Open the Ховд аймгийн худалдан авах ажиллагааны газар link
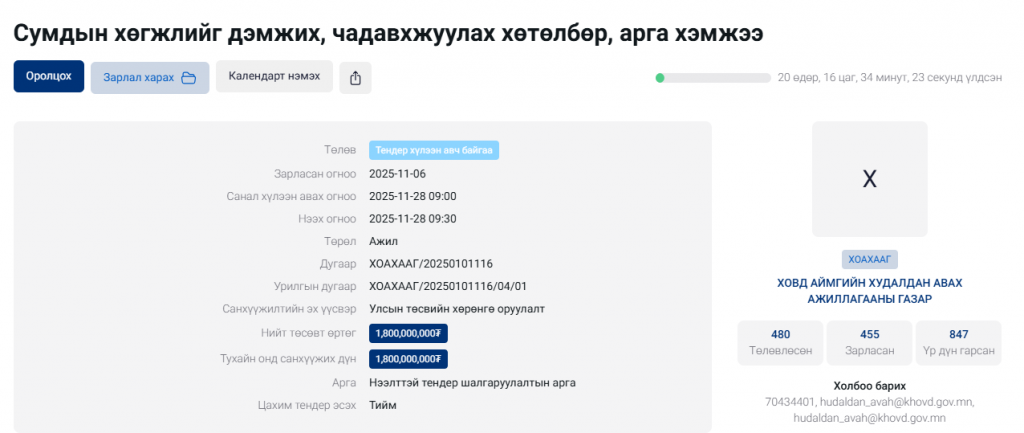Screen dimensions: 1024x433 click(869, 291)
